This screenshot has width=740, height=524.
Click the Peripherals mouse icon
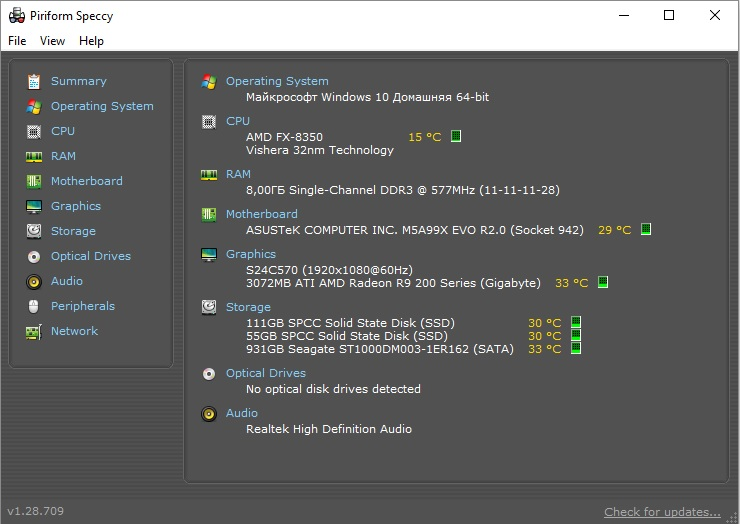(34, 306)
